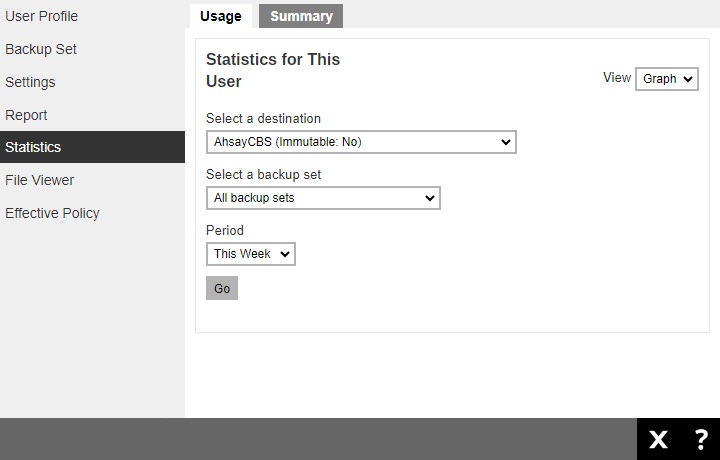Select the highlighted Statistics sidebar item
The height and width of the screenshot is (460, 720).
coord(33,147)
